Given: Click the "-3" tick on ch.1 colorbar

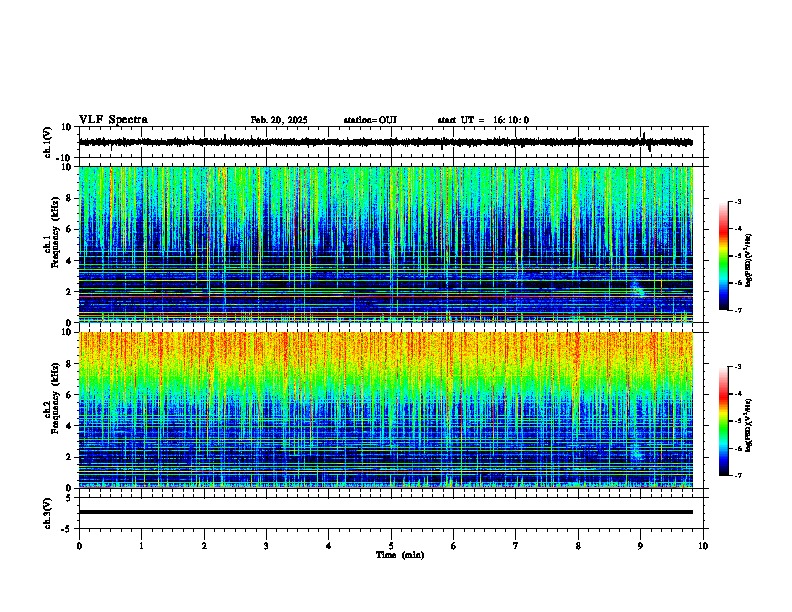Looking at the screenshot, I should click(x=737, y=201).
